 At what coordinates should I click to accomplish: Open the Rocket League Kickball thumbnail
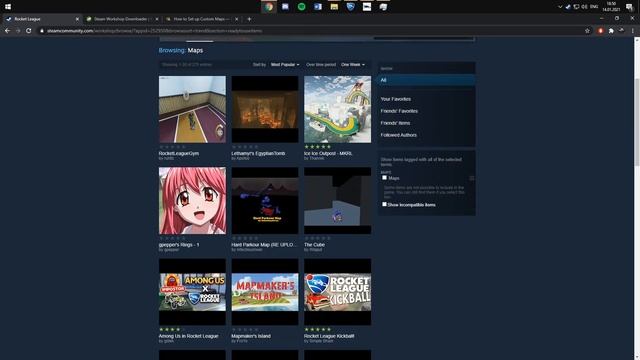click(338, 292)
